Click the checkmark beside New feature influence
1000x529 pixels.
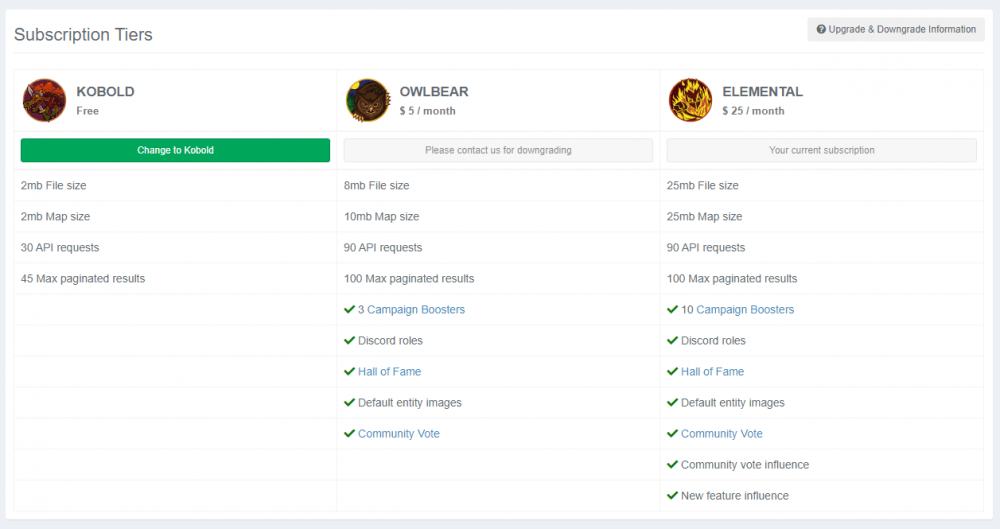[x=673, y=496]
